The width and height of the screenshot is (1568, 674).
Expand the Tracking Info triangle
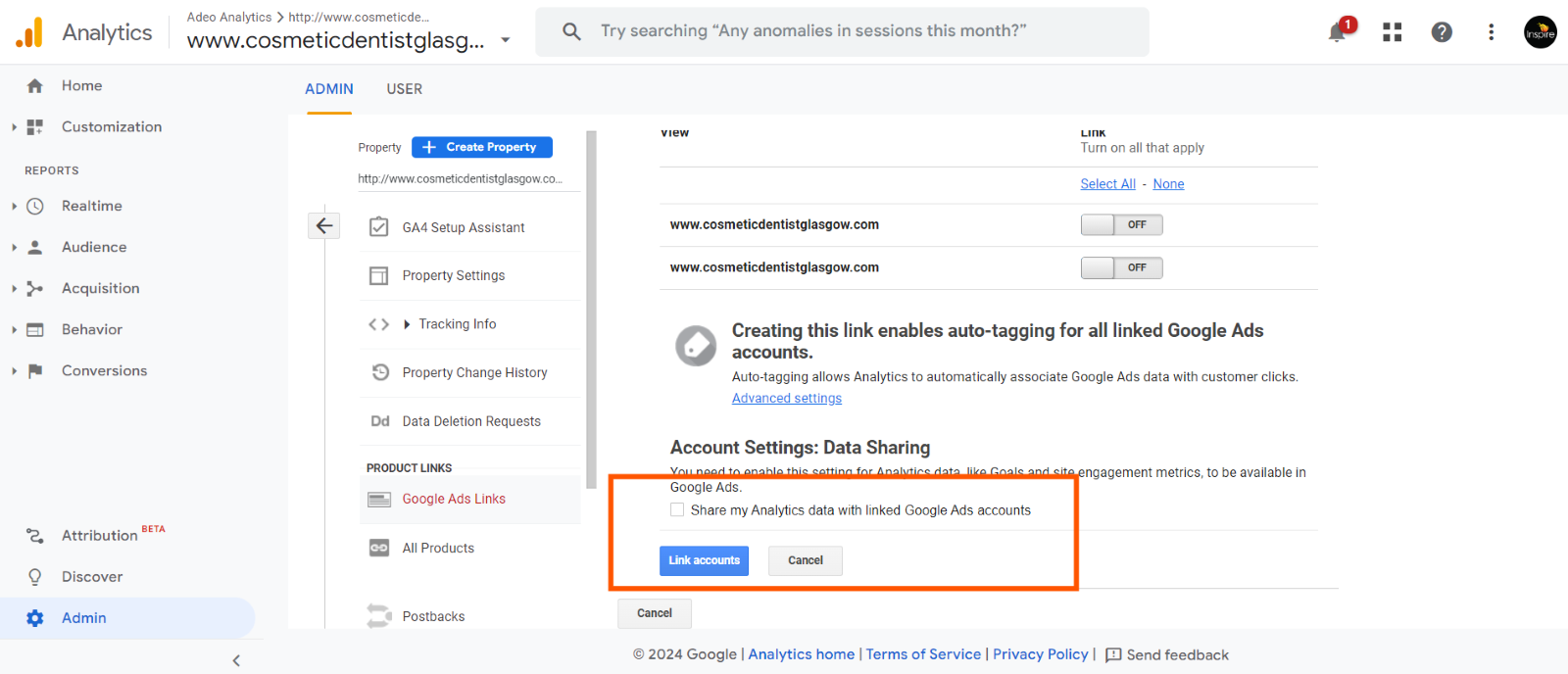(407, 324)
